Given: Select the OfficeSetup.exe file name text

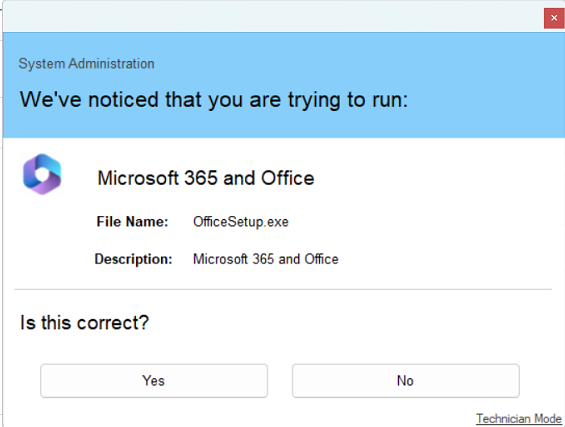Looking at the screenshot, I should (x=241, y=222).
